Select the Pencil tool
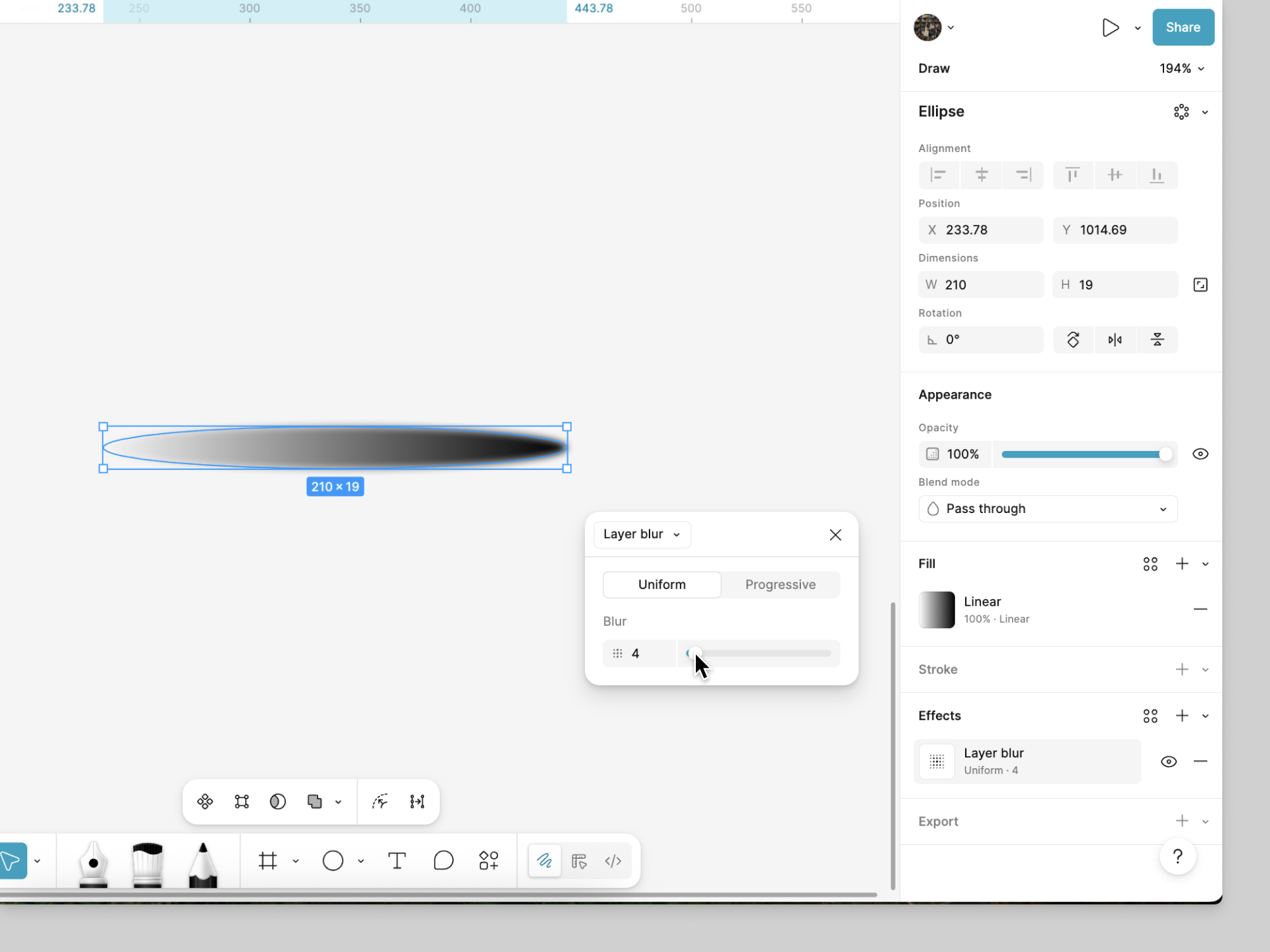Viewport: 1270px width, 952px height. pyautogui.click(x=203, y=863)
